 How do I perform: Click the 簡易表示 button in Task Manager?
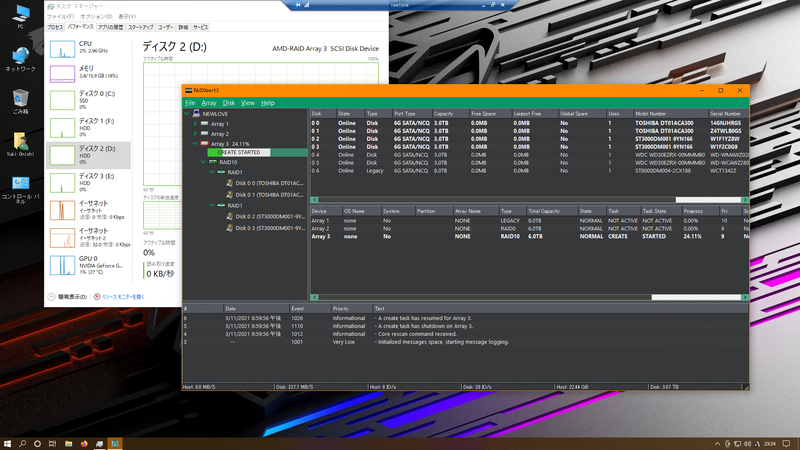click(73, 297)
